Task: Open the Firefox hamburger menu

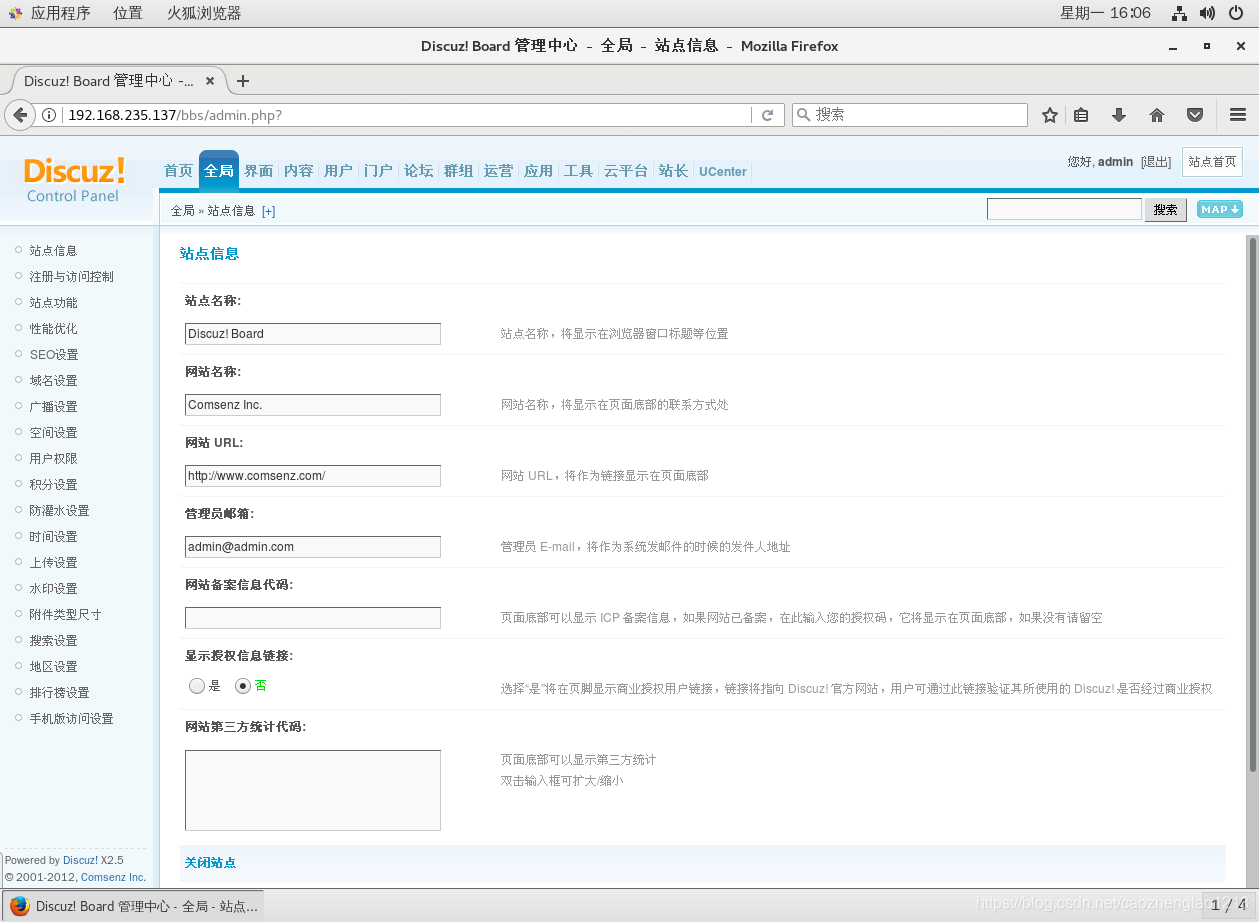Action: 1238,115
